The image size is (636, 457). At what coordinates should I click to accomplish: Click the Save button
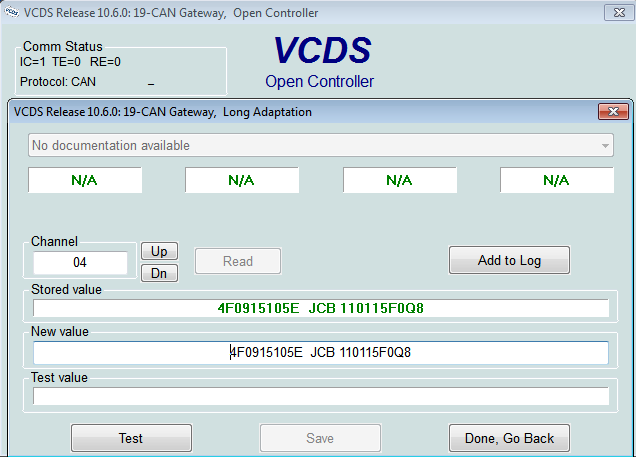[x=320, y=438]
